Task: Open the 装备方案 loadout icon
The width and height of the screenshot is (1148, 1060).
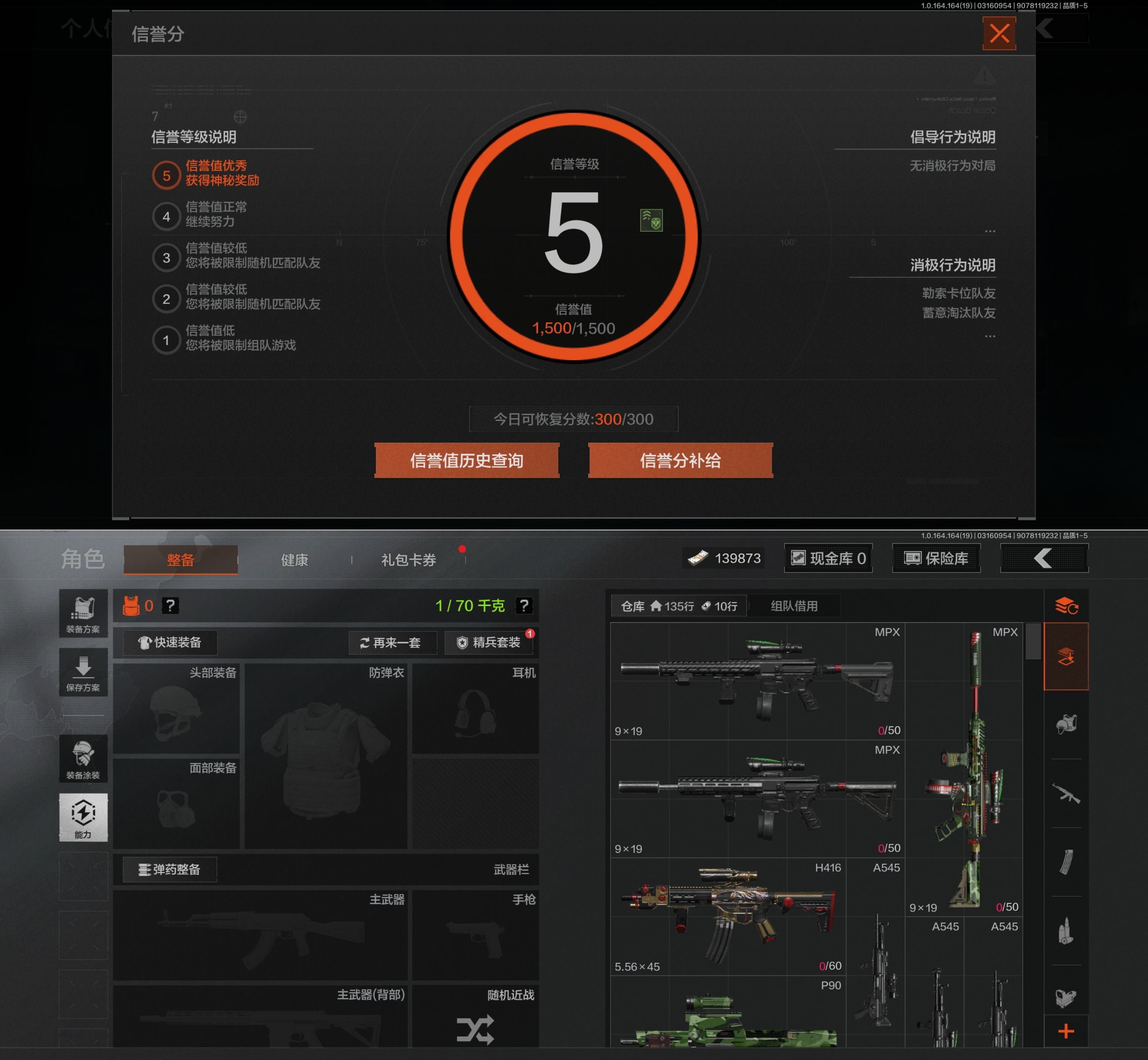Action: pyautogui.click(x=83, y=613)
